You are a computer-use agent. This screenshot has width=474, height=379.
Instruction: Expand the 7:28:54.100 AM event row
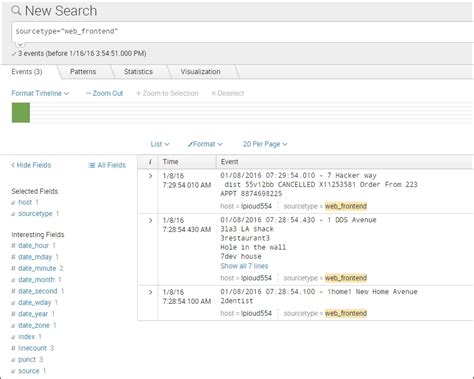[150, 292]
